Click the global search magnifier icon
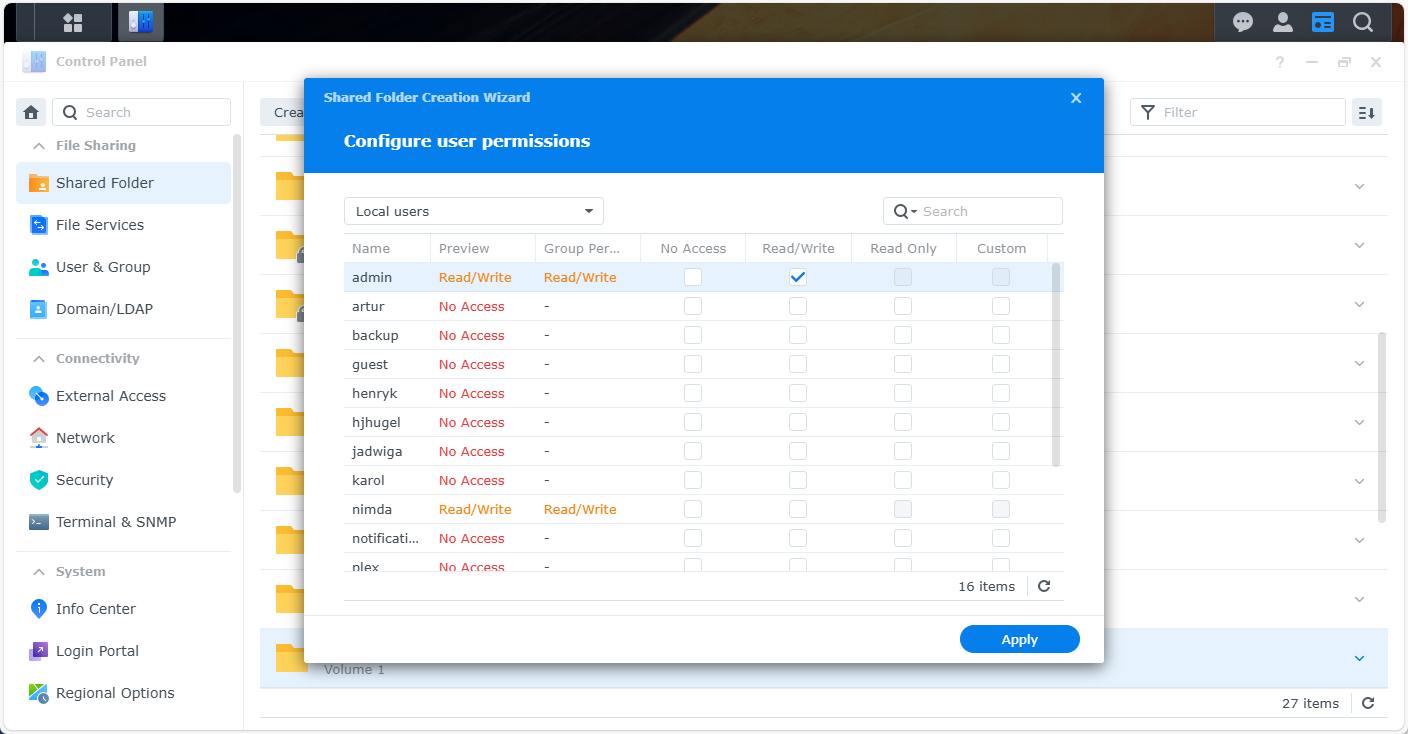 point(1363,22)
